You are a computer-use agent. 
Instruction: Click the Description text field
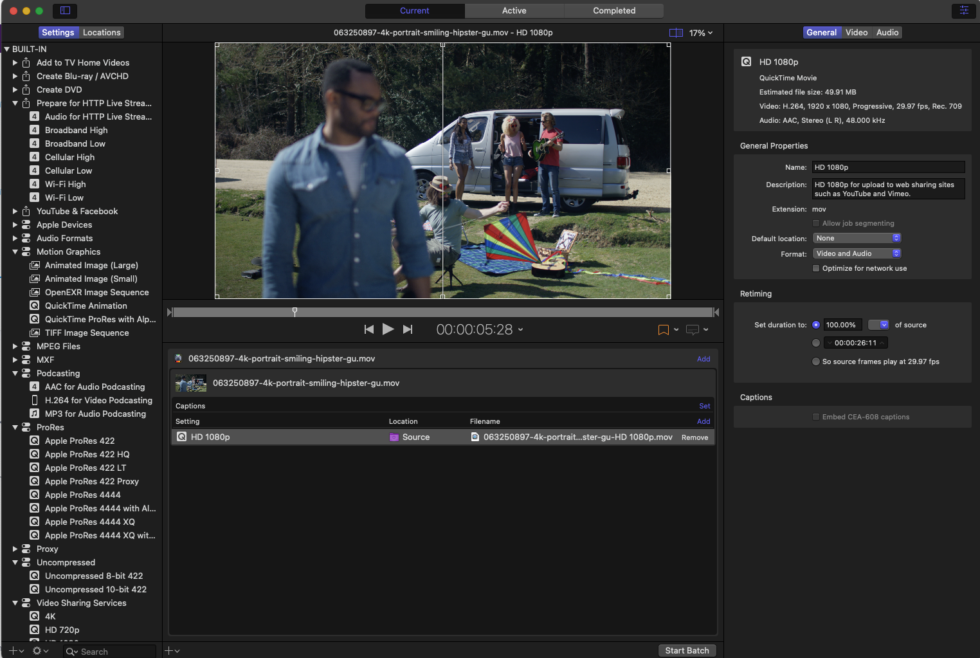coord(888,189)
